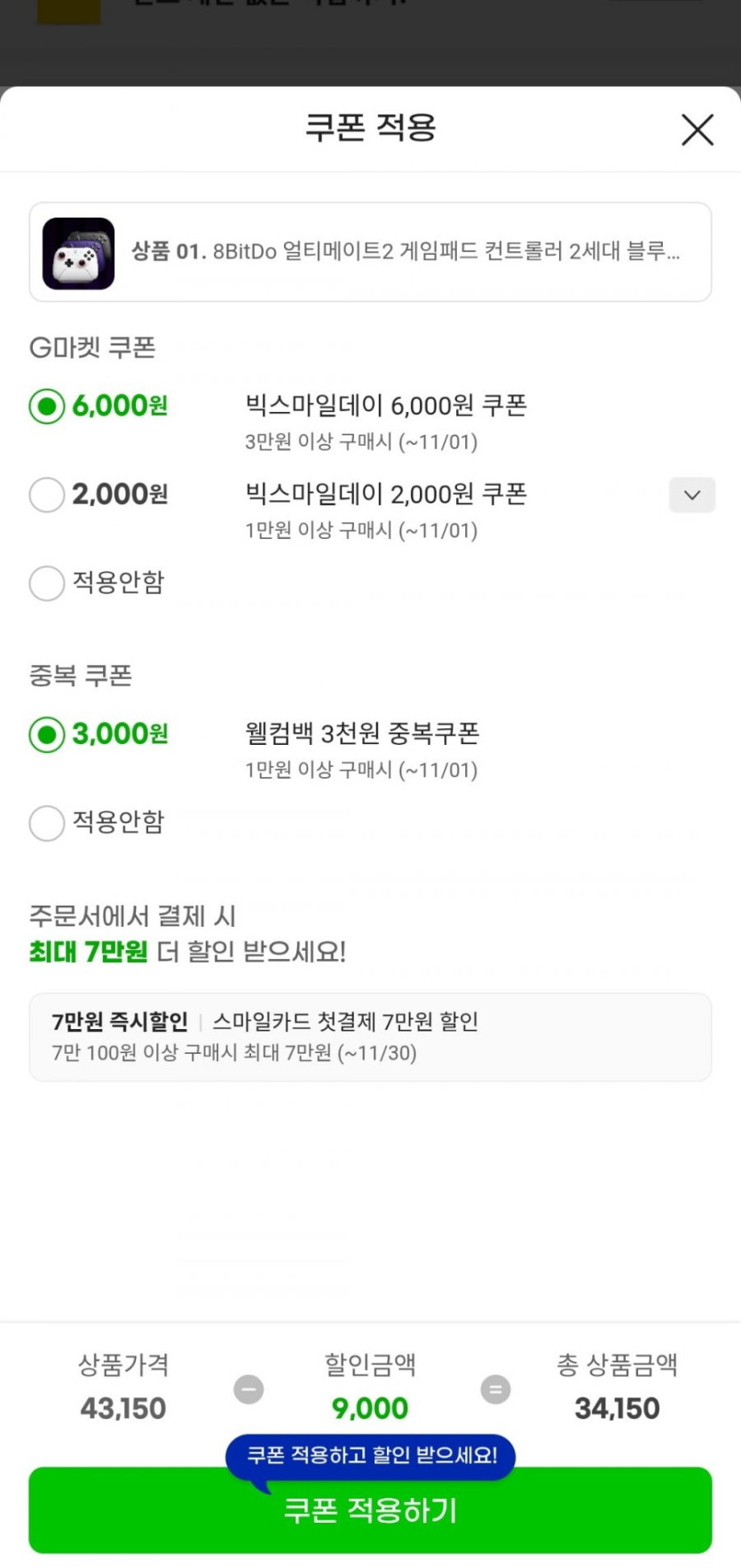Choose 적용안함 under G마켓 쿠폰
This screenshot has width=741, height=1568.
tap(47, 583)
